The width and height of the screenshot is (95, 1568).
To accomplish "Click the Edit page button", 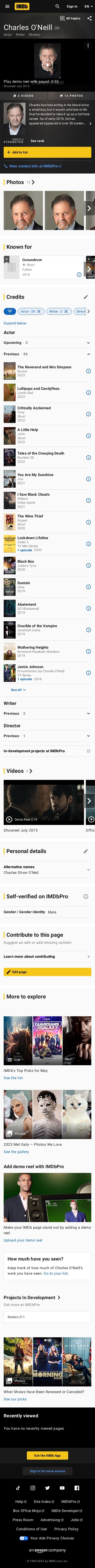I will 47,972.
